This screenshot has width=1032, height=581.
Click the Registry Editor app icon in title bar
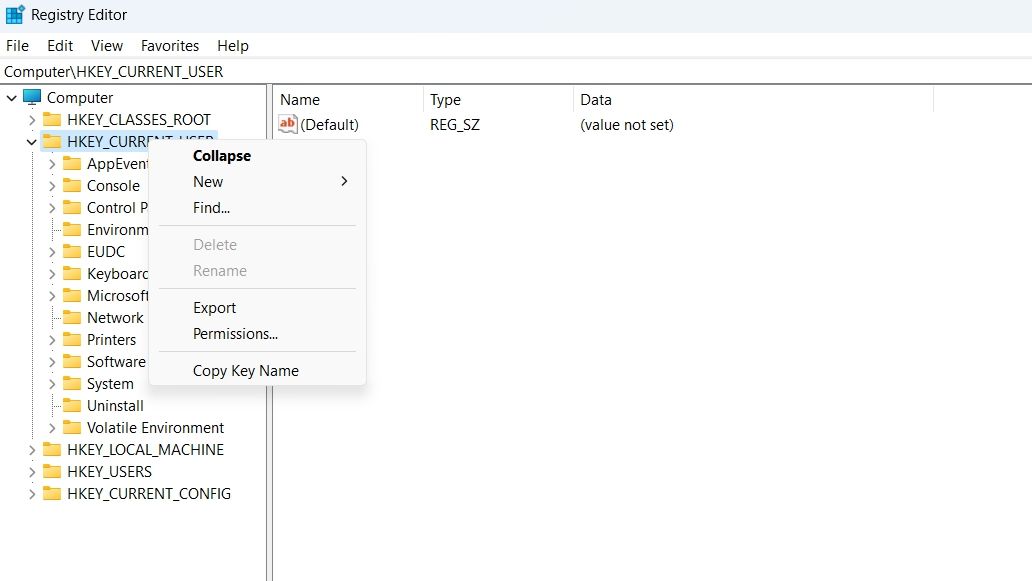(x=14, y=15)
